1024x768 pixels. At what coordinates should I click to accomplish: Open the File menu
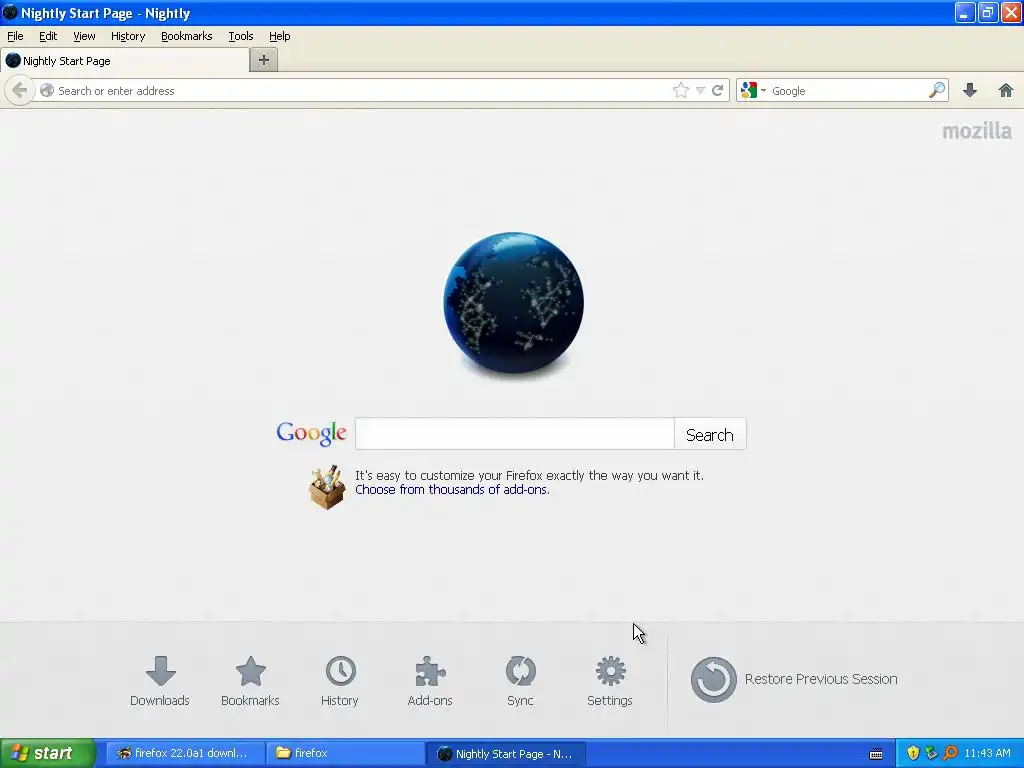pos(15,36)
